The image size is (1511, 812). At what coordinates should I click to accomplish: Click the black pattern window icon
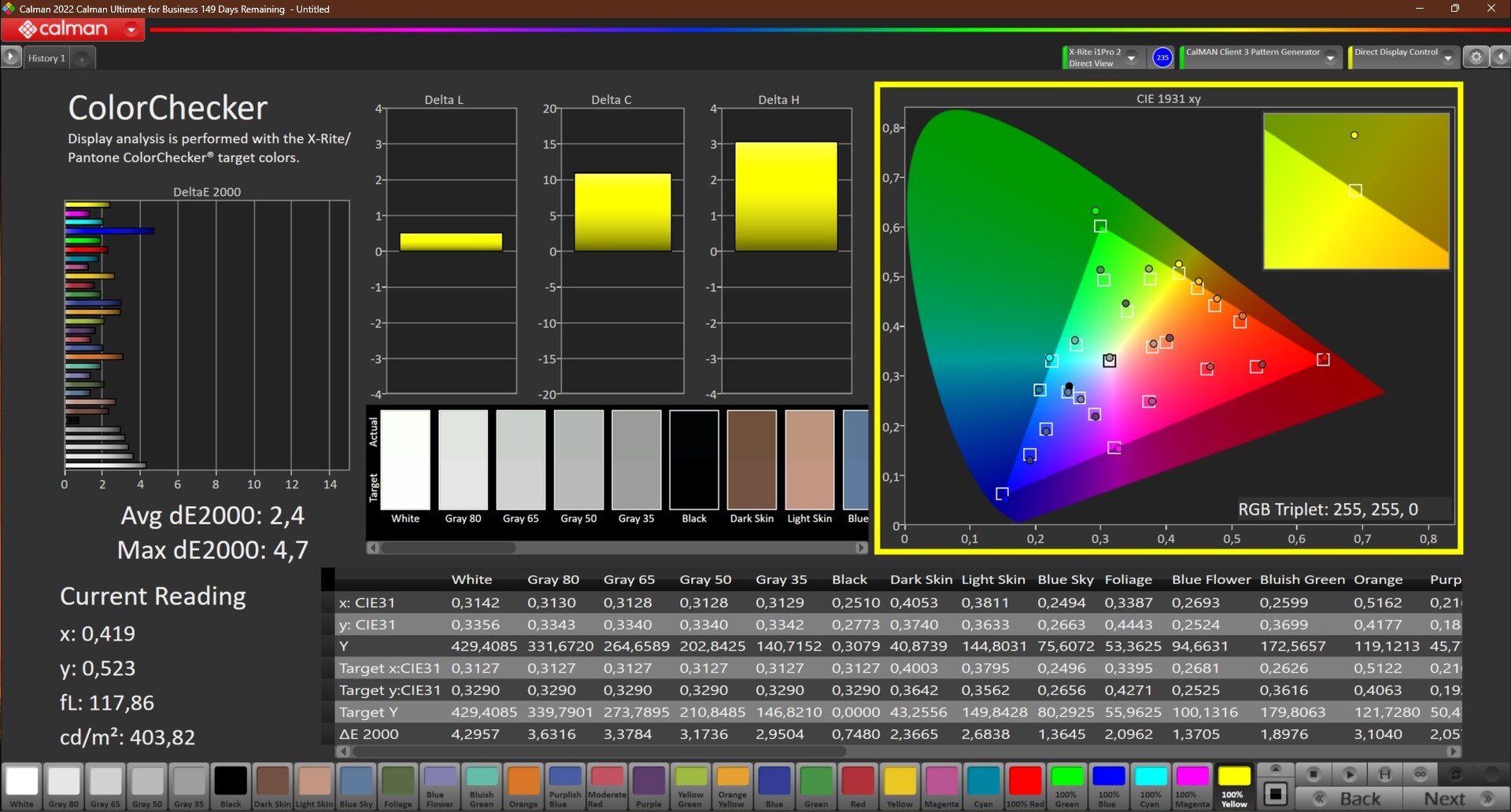click(1276, 794)
